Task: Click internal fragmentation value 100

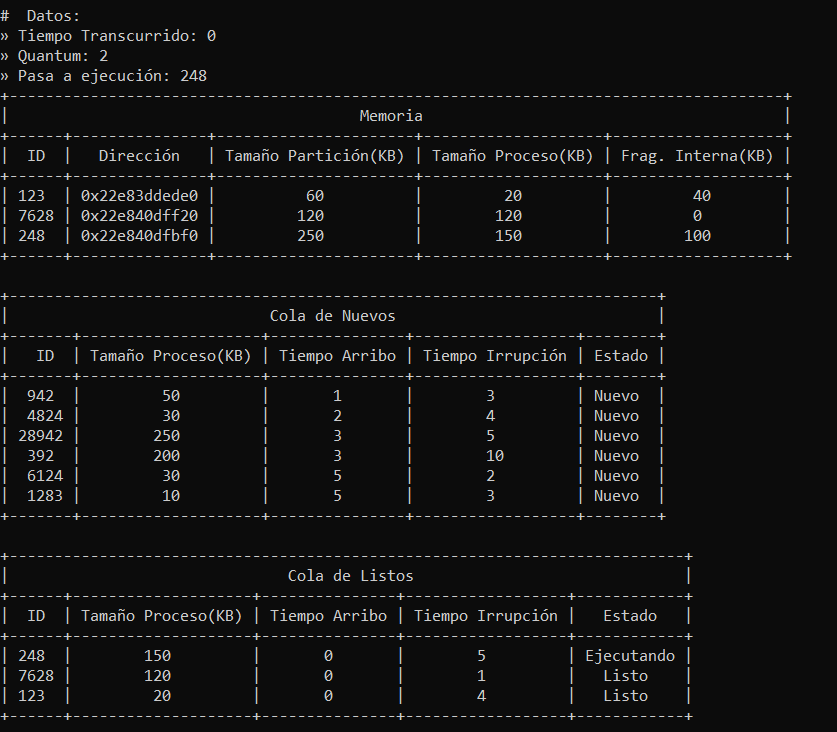Action: [698, 236]
